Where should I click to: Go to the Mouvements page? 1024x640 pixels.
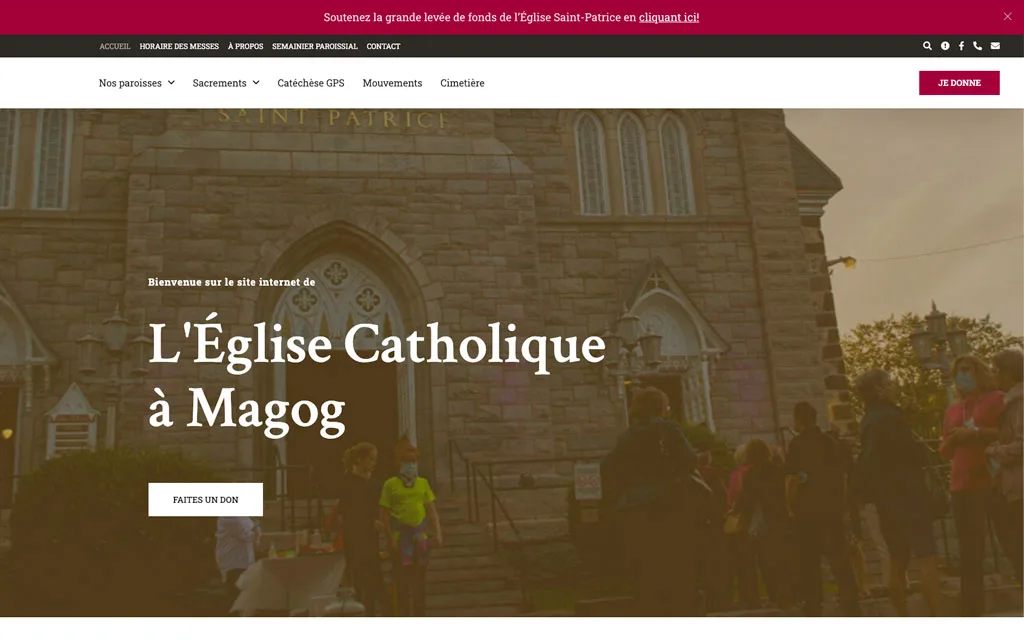tap(392, 83)
